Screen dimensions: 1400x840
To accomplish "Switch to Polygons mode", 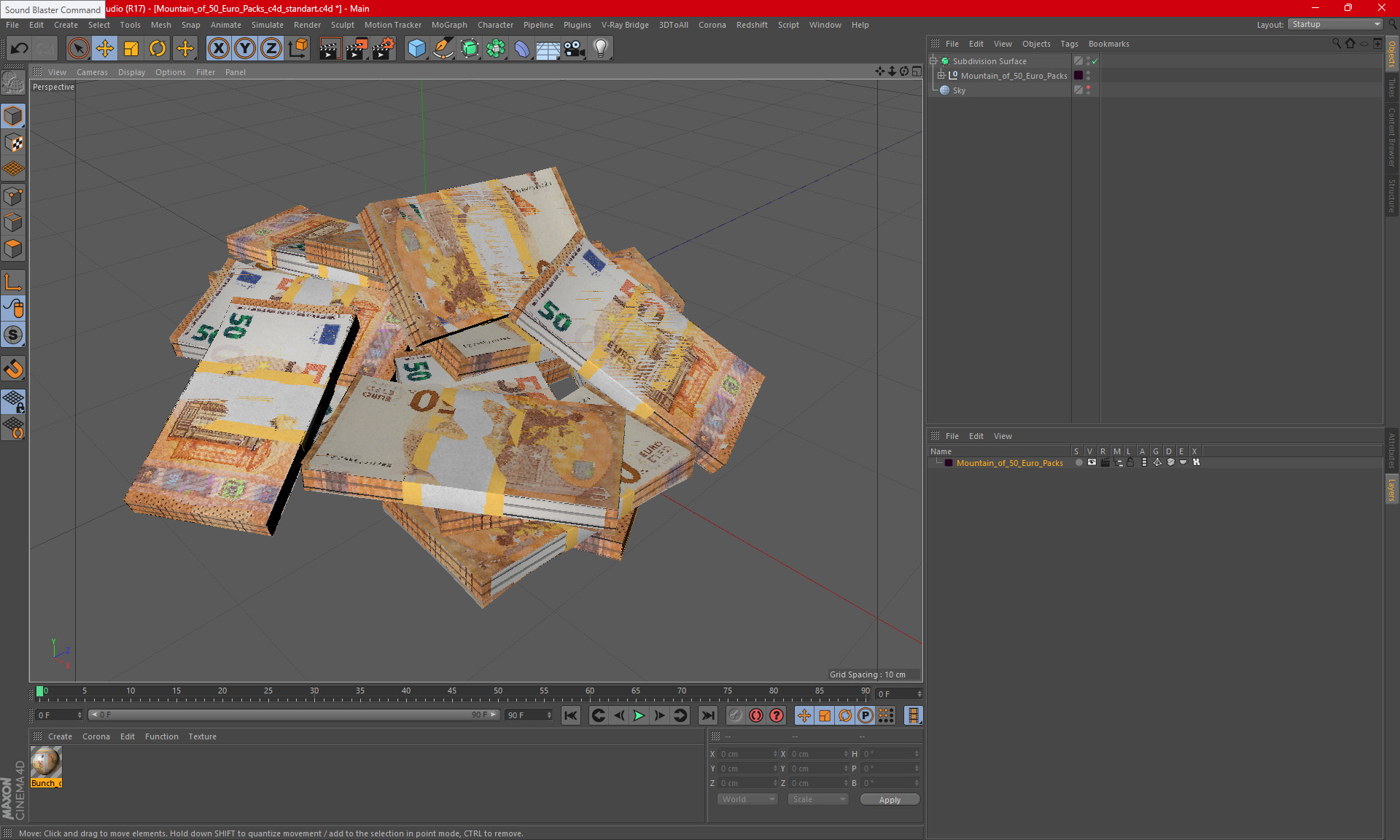I will point(14,249).
